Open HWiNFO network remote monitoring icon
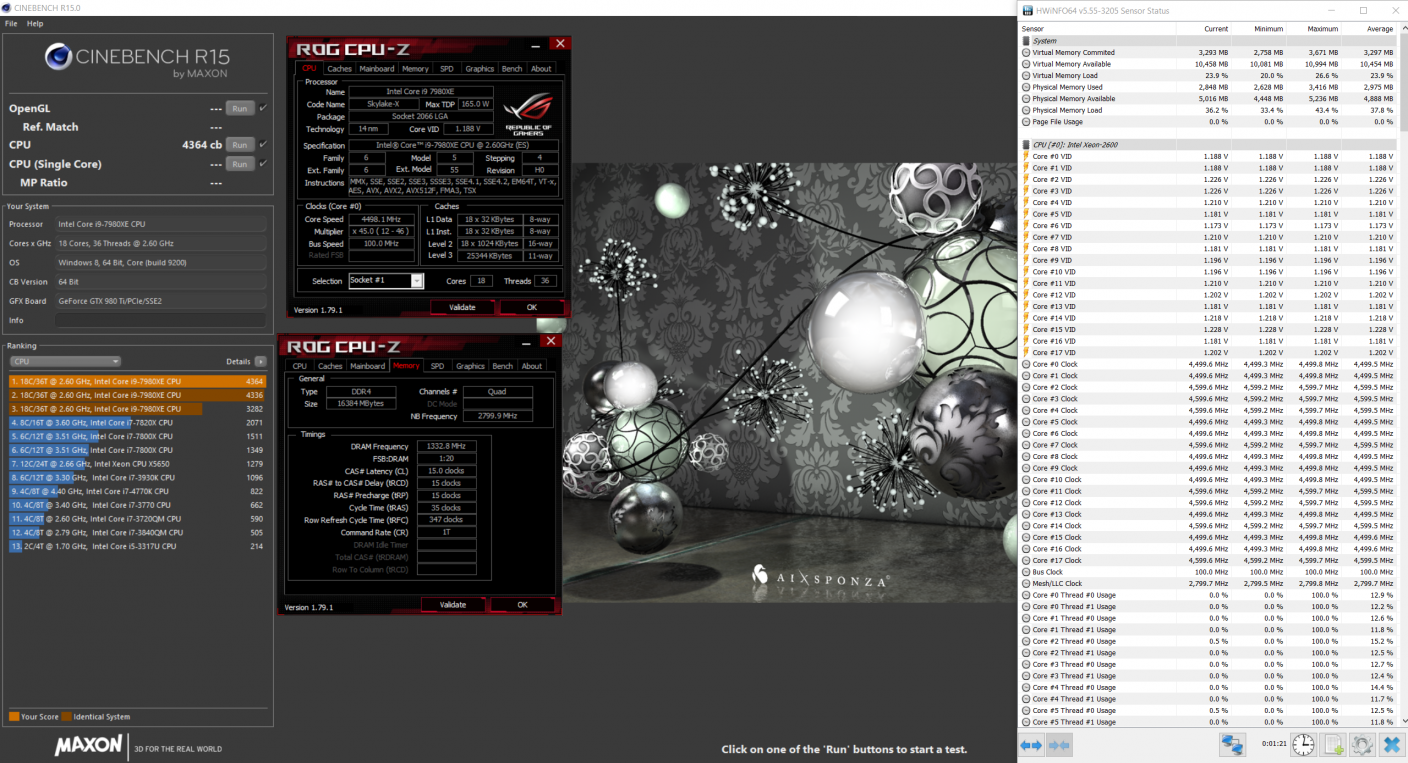 coord(1232,745)
